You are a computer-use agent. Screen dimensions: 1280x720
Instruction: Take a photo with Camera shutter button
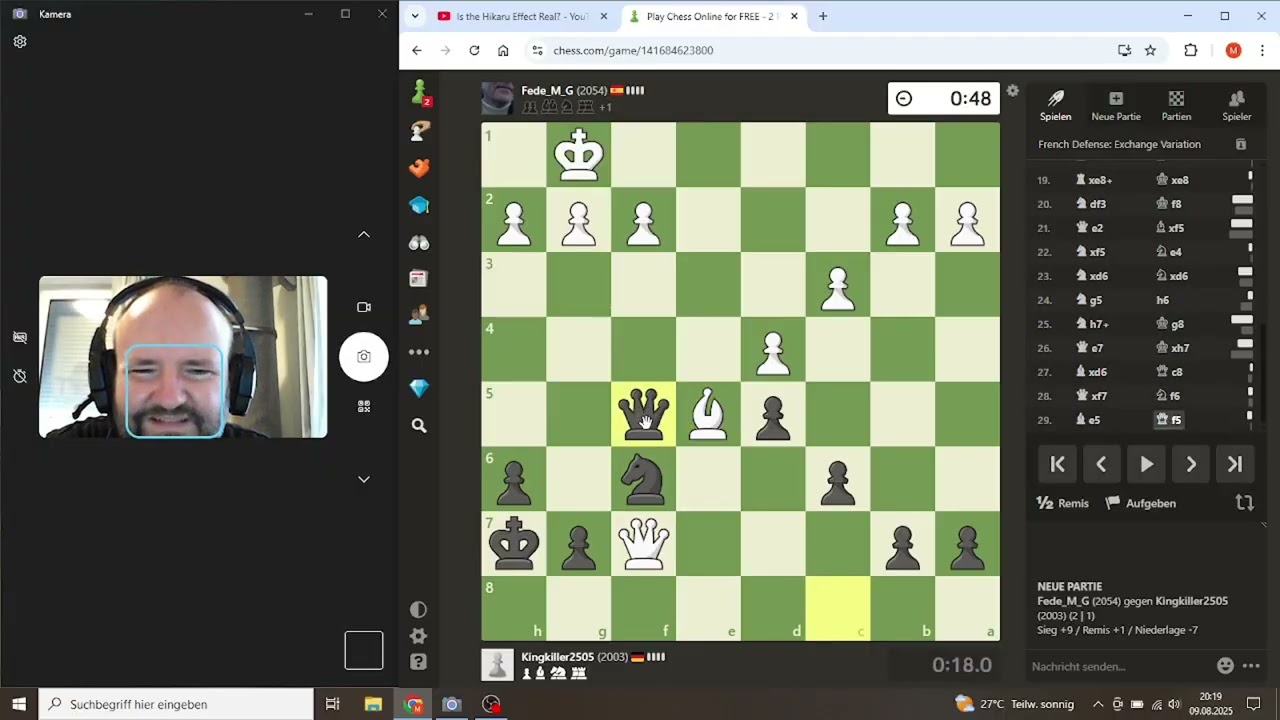tap(364, 356)
